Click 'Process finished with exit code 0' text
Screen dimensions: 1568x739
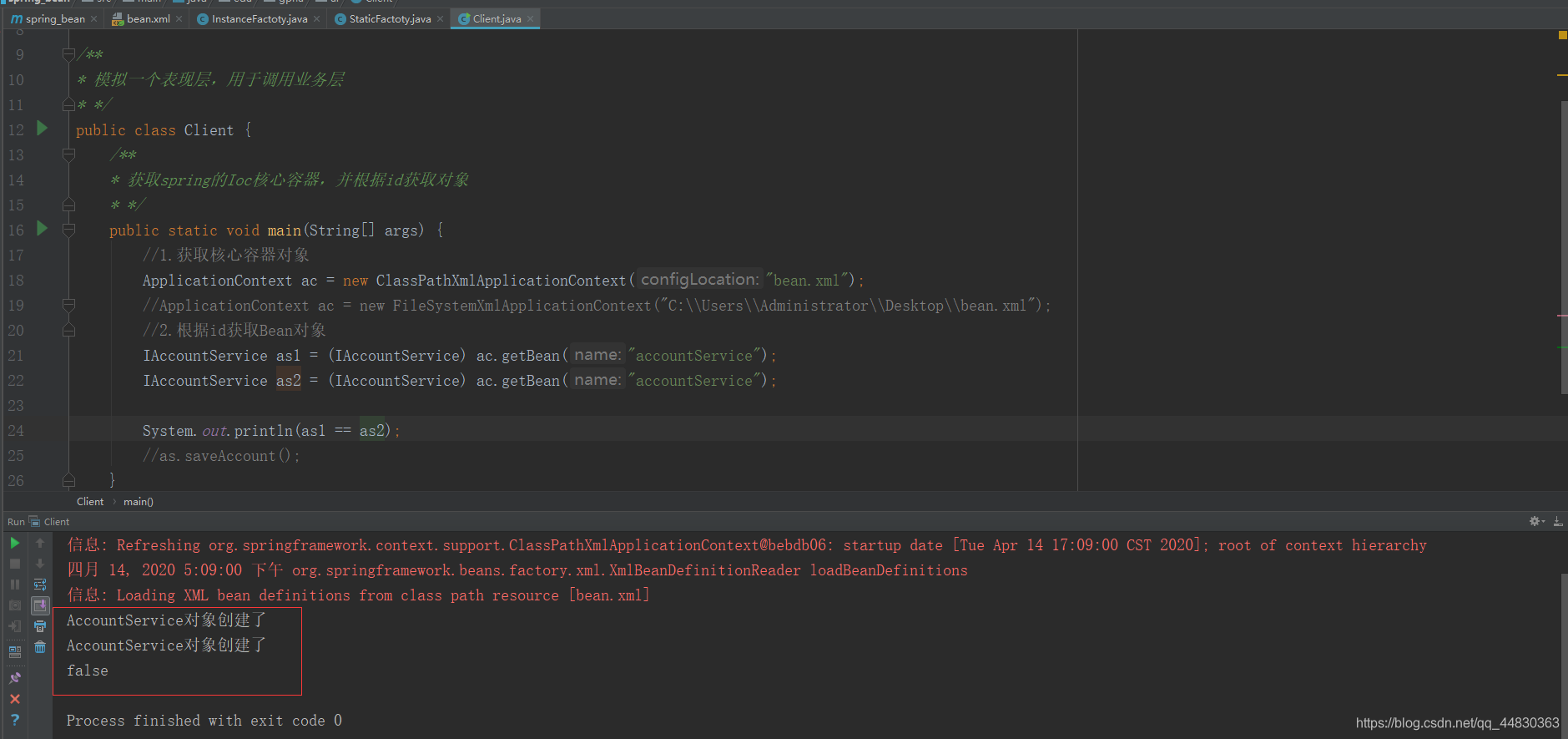[x=204, y=721]
